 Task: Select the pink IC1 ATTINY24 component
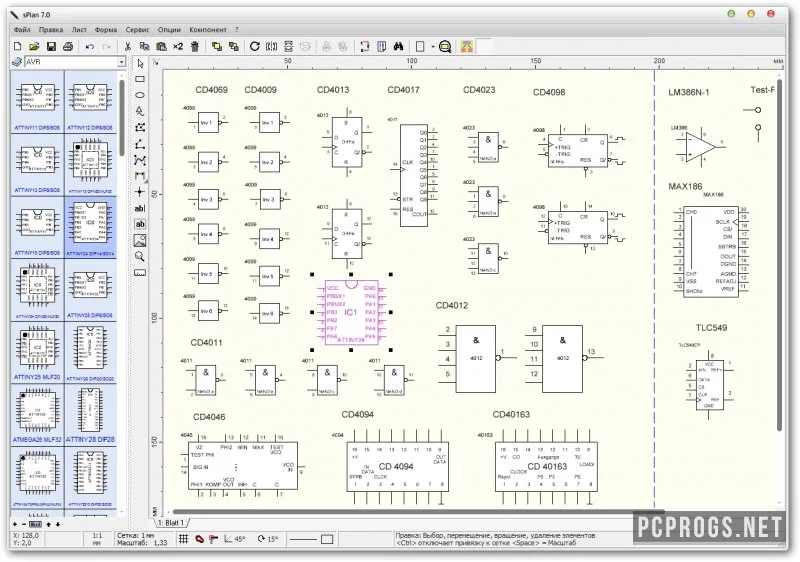pos(351,312)
